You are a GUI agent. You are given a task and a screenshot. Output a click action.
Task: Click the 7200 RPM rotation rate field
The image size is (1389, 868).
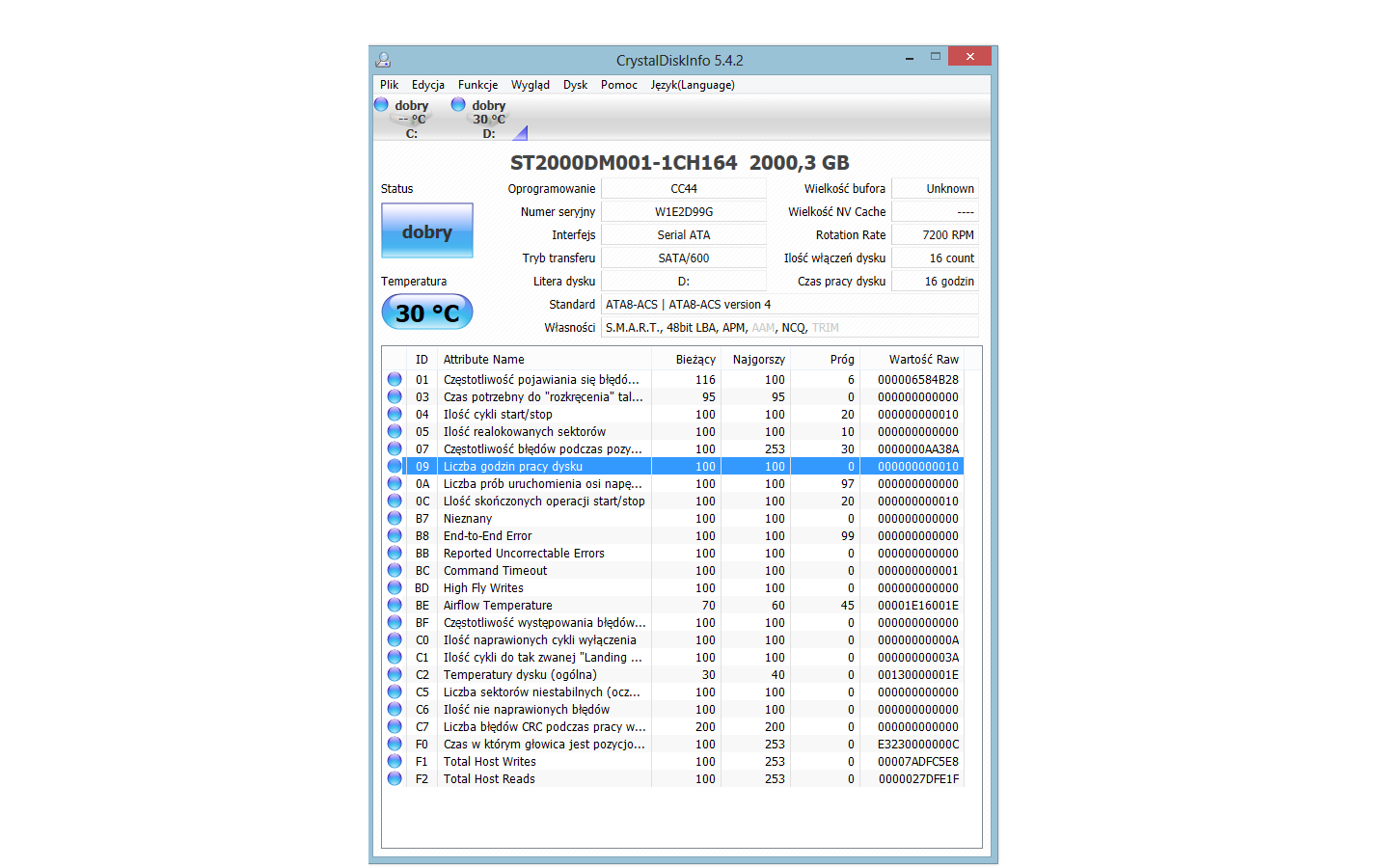point(935,234)
